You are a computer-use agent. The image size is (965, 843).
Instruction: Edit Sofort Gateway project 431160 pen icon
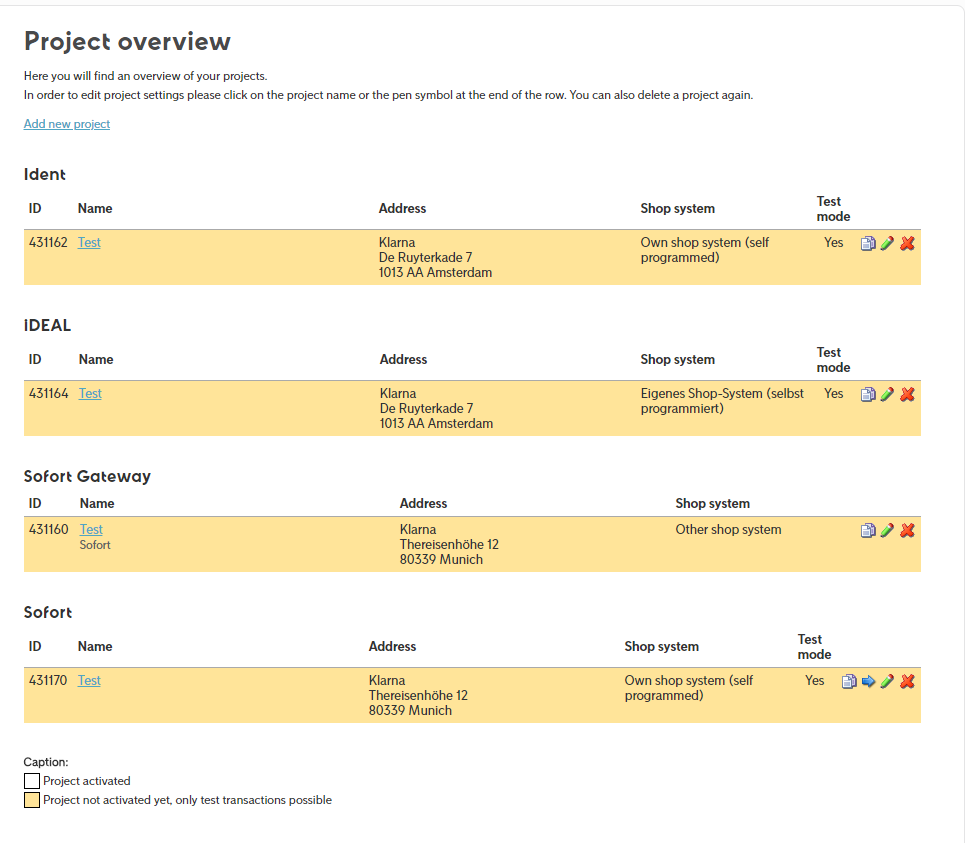[887, 530]
